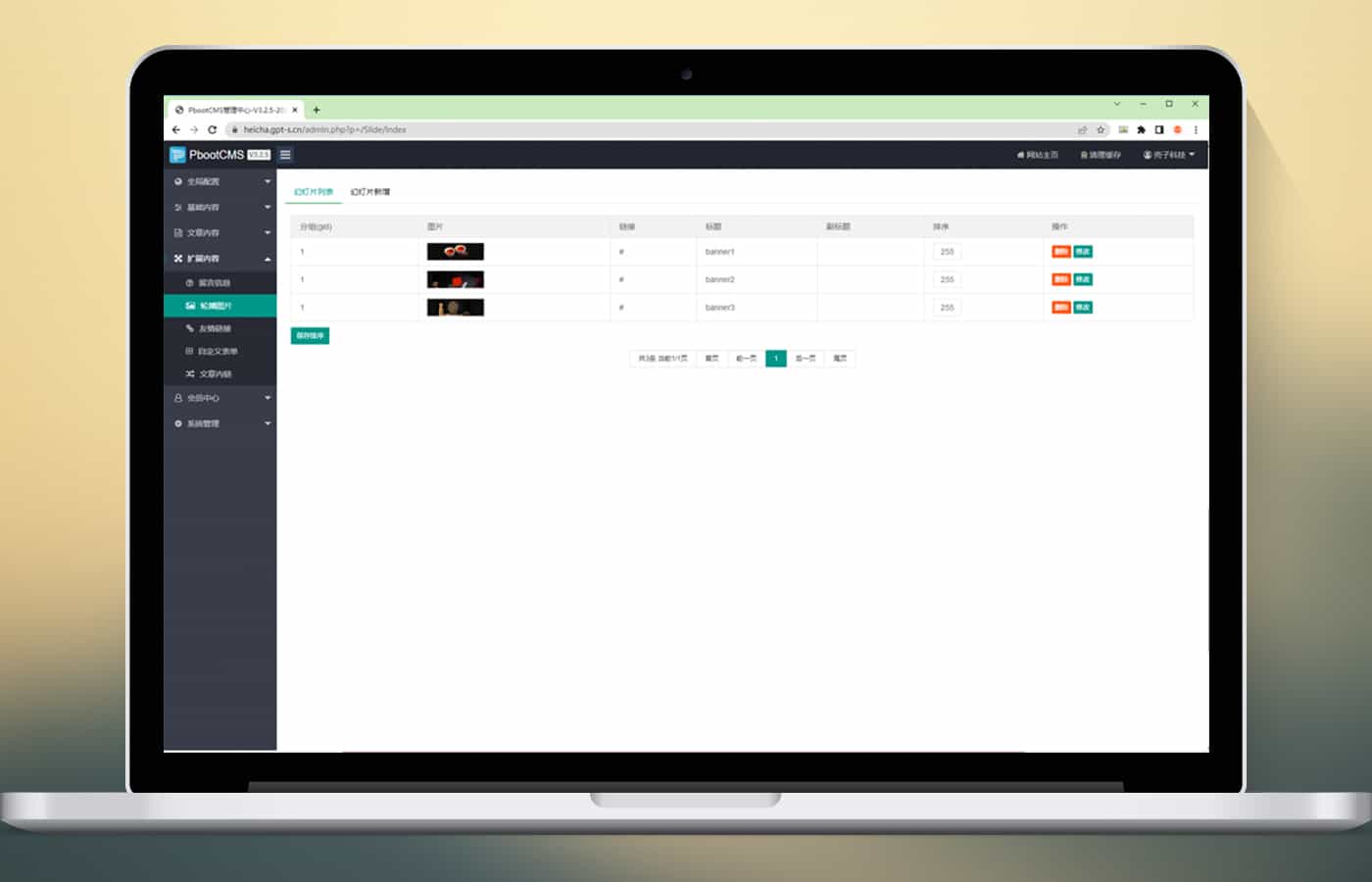Go to previous page 前一页
1372x882 pixels.
747,359
